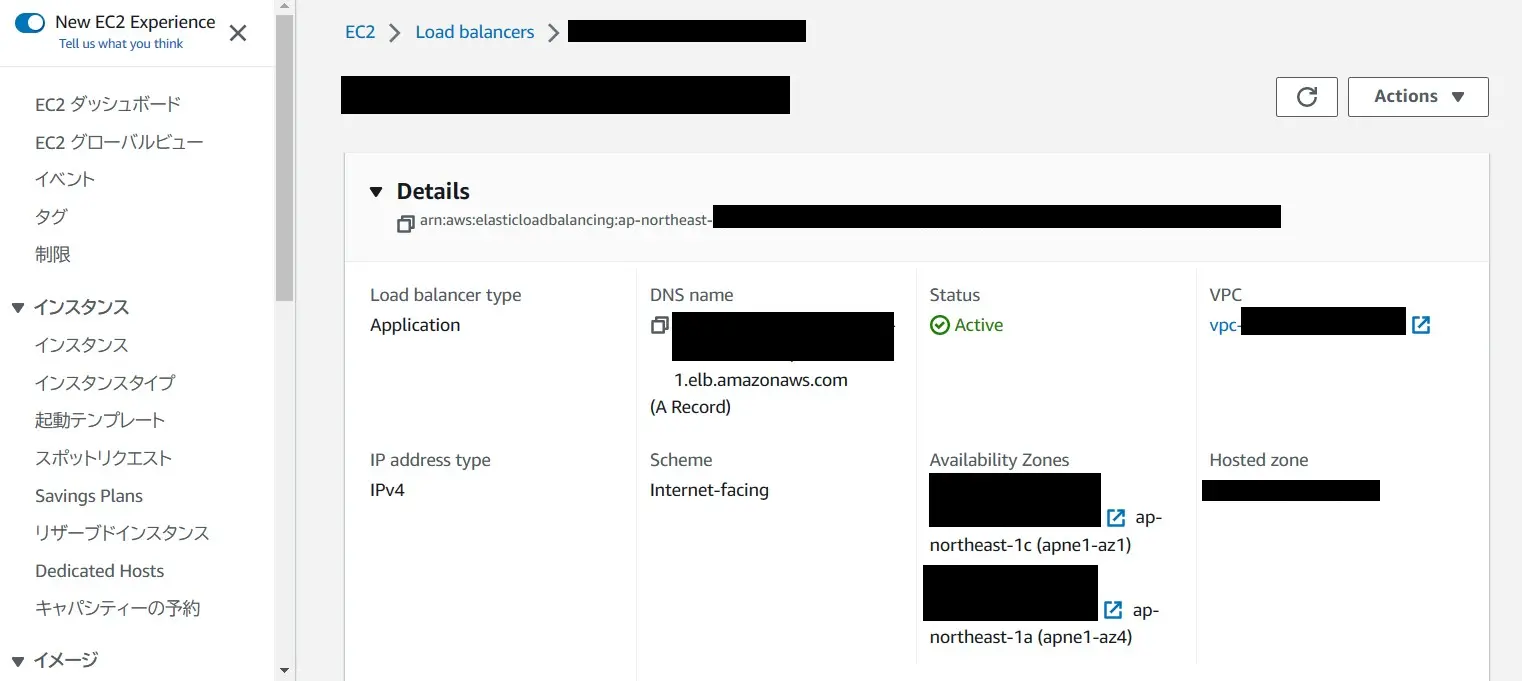Click the refresh icon button
Image resolution: width=1522 pixels, height=681 pixels.
(x=1306, y=97)
